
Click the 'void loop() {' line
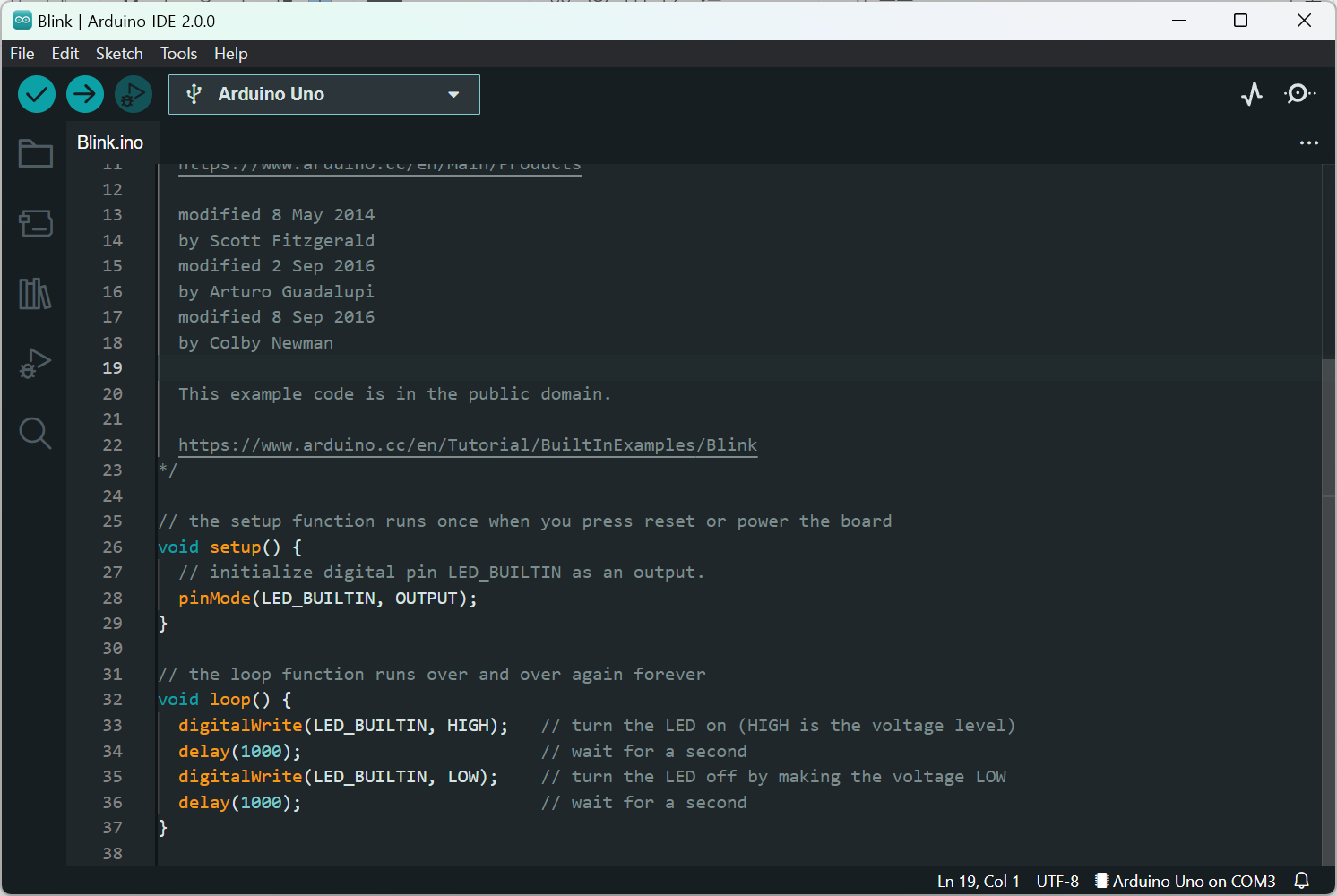pos(225,700)
